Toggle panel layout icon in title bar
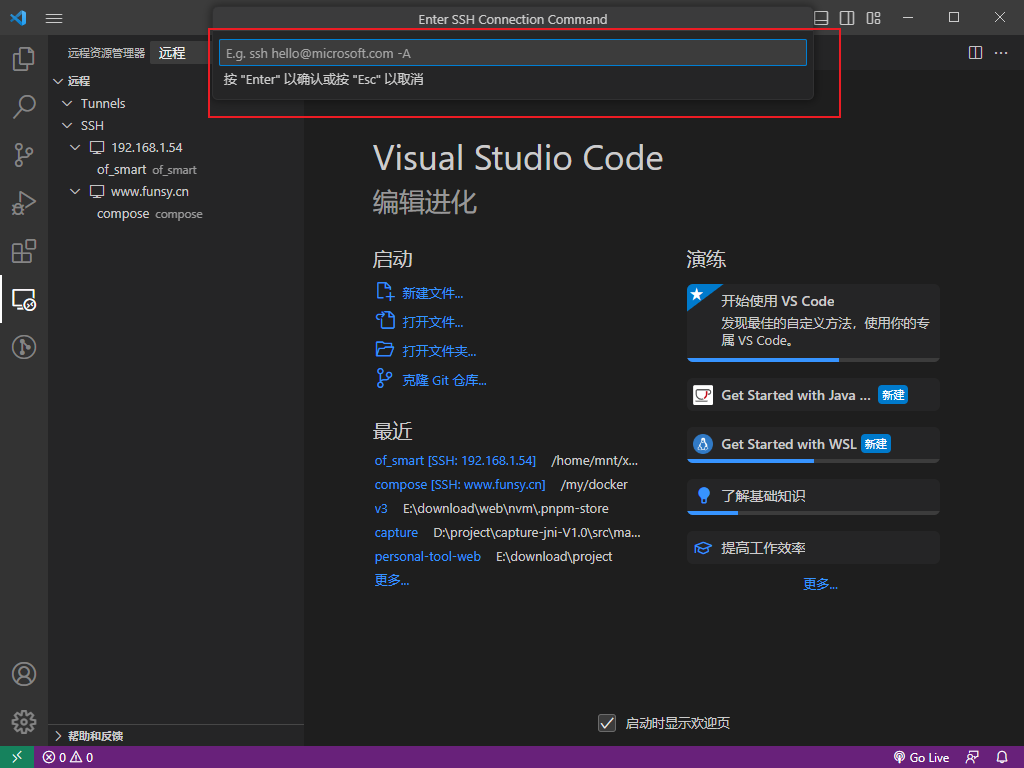Image resolution: width=1024 pixels, height=768 pixels. click(x=822, y=18)
